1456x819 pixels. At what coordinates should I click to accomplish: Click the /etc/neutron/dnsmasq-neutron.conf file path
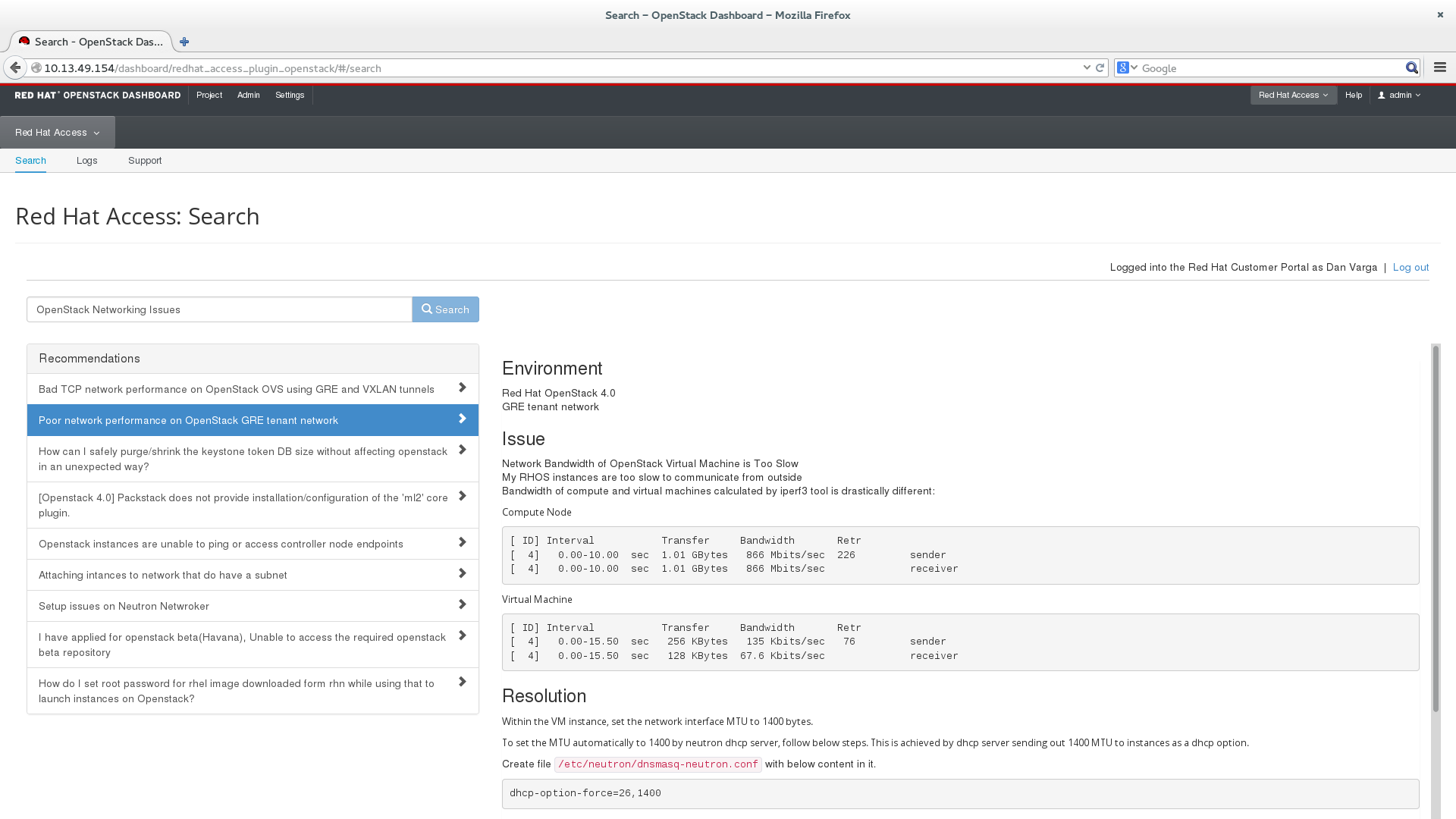click(657, 764)
